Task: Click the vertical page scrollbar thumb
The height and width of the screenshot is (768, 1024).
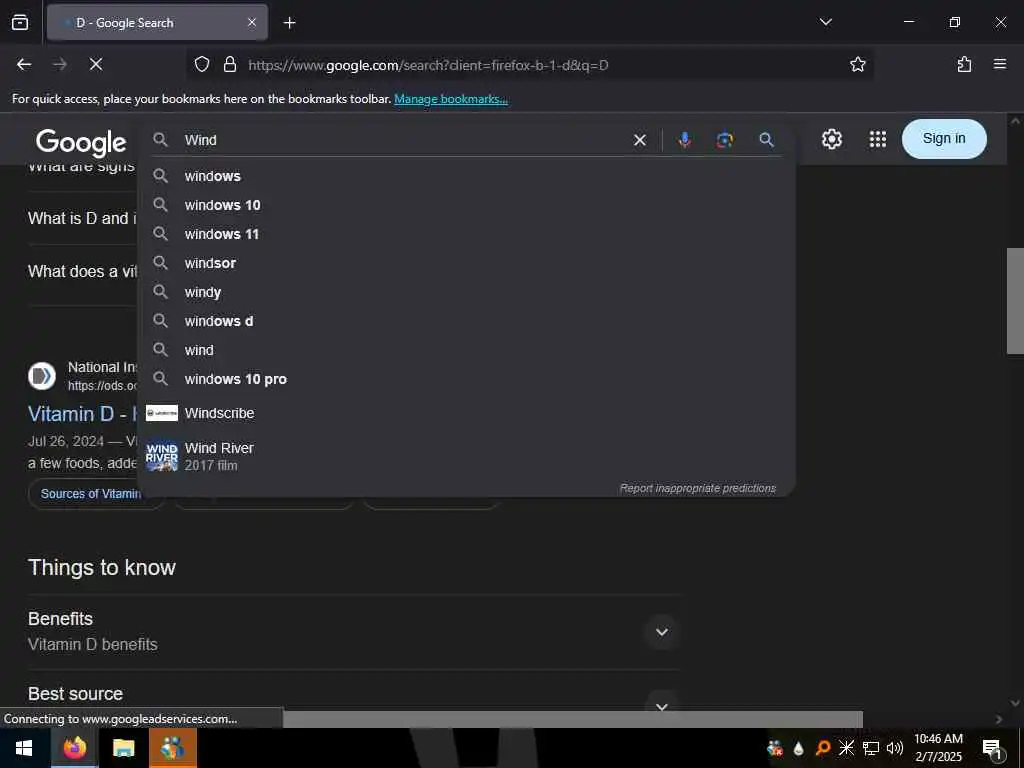Action: point(1015,300)
